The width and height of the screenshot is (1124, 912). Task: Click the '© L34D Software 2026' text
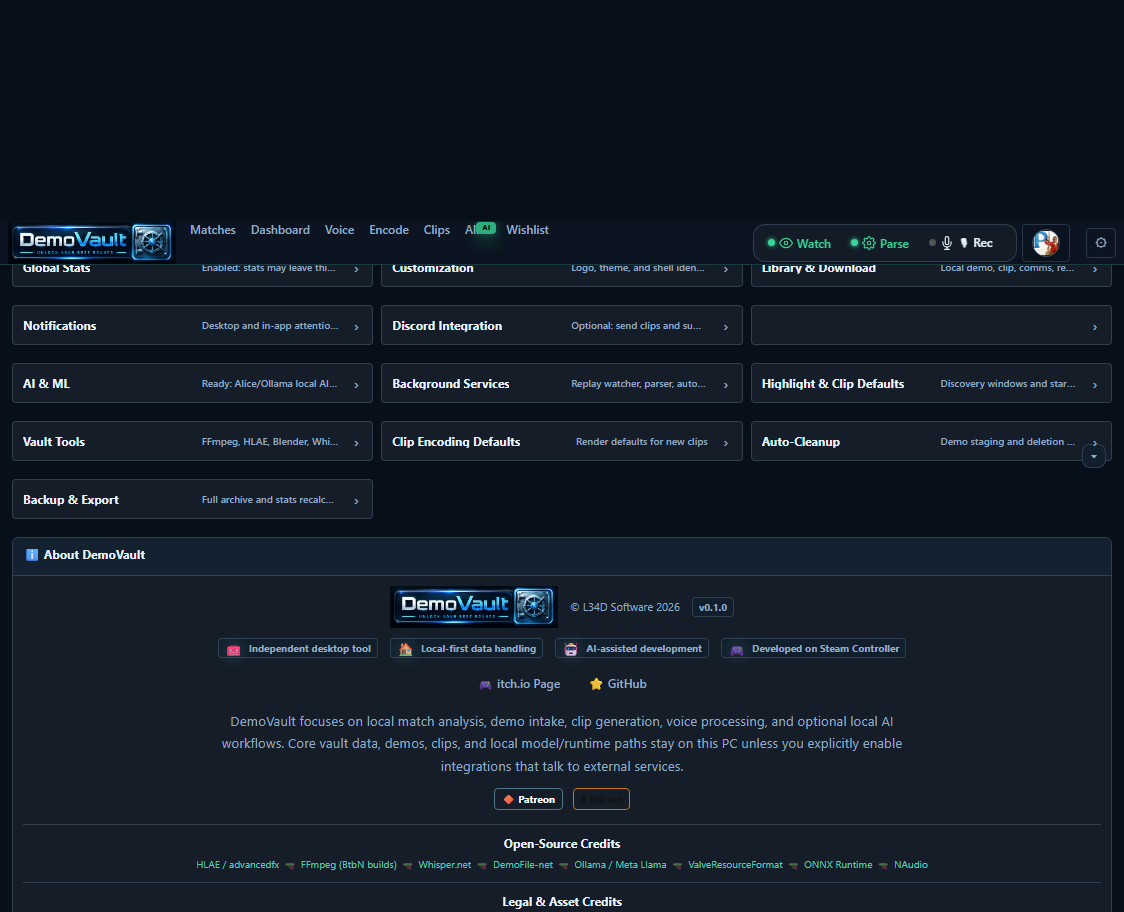(x=625, y=607)
